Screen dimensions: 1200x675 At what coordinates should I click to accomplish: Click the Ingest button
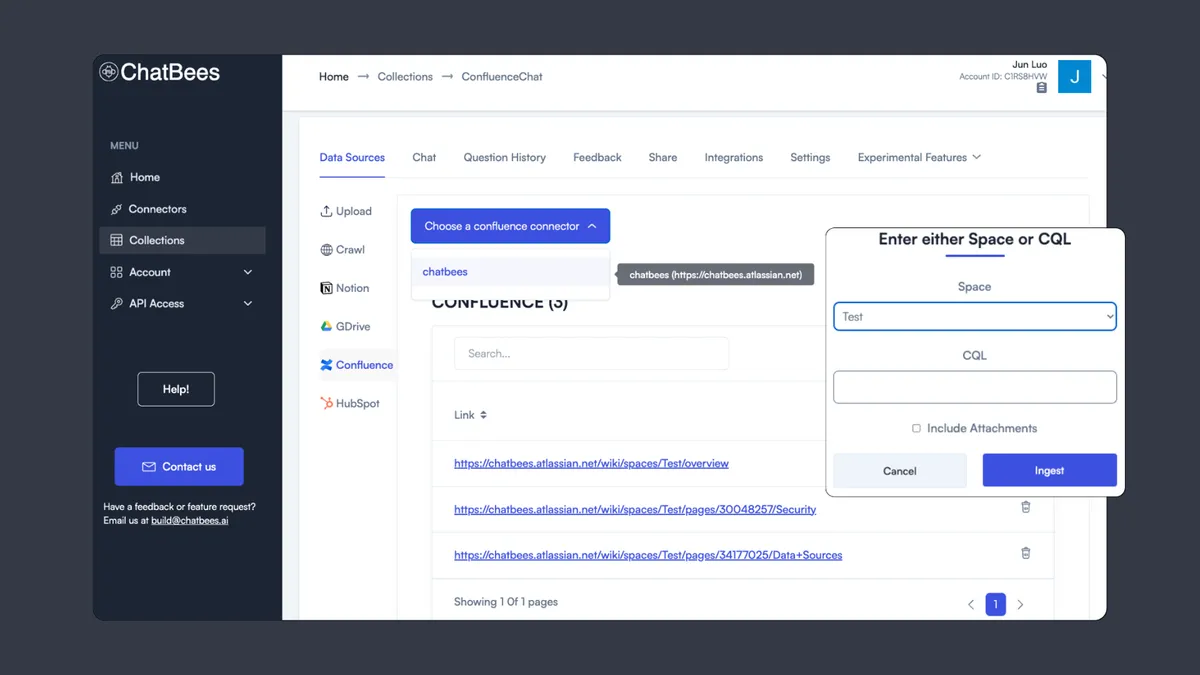tap(1049, 470)
